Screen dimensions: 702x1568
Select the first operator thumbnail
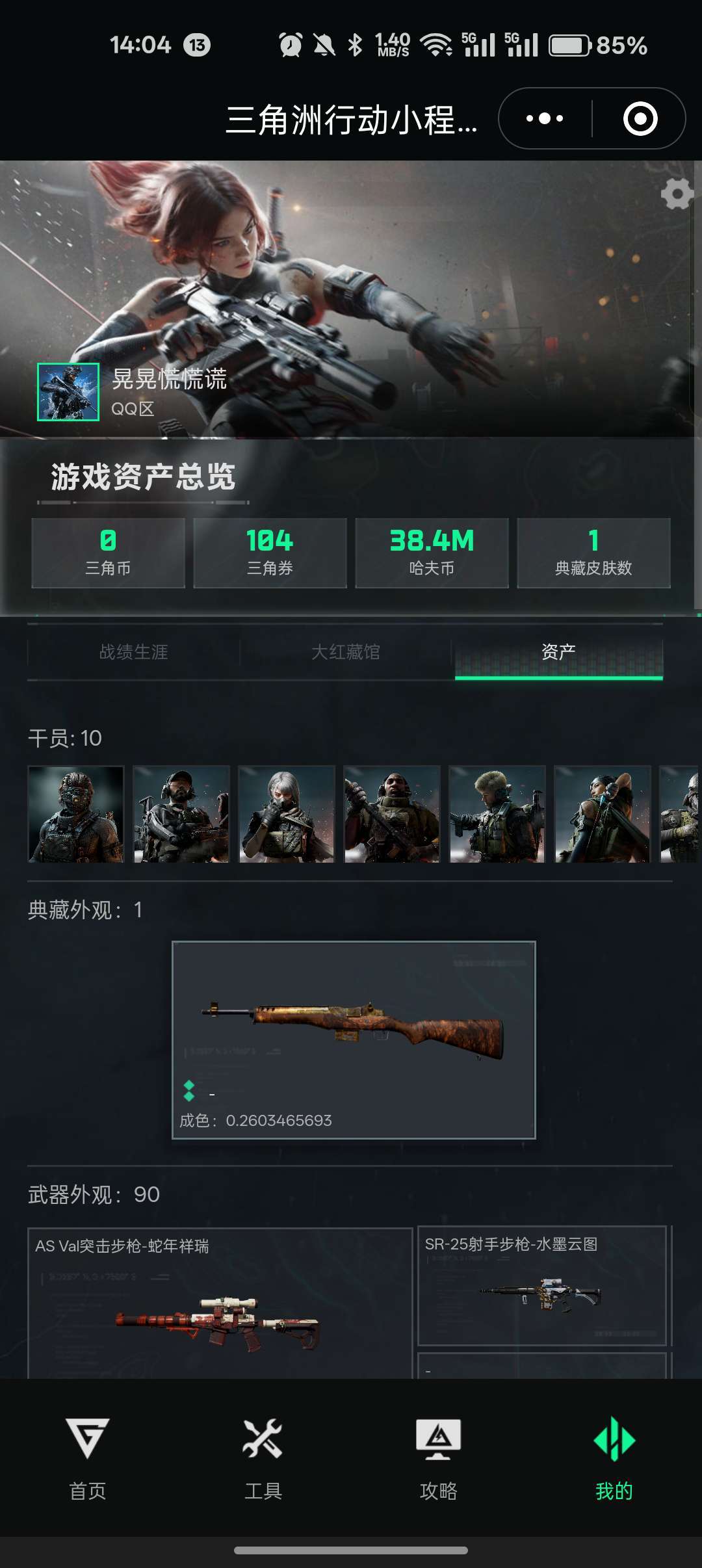pyautogui.click(x=76, y=814)
